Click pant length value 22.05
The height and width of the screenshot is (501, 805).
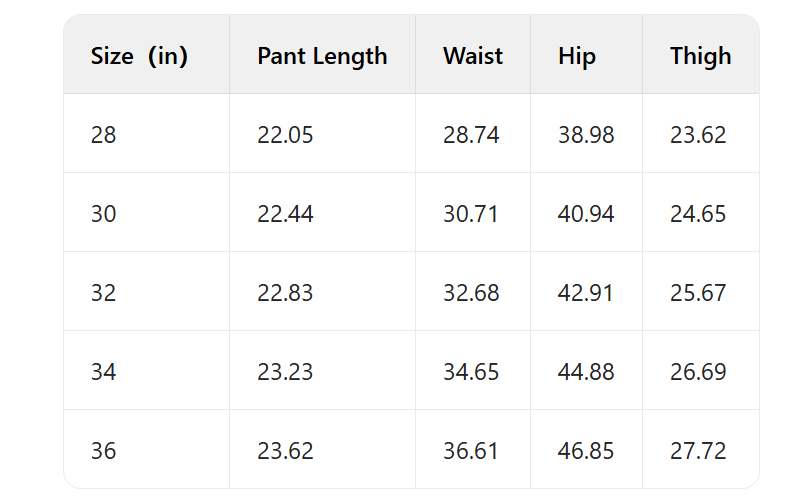coord(285,135)
